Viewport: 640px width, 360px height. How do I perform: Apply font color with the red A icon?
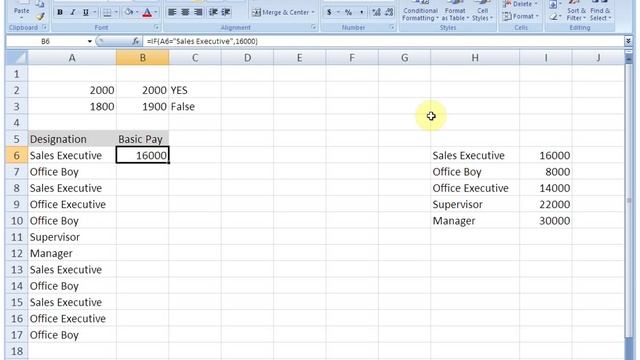(x=147, y=13)
